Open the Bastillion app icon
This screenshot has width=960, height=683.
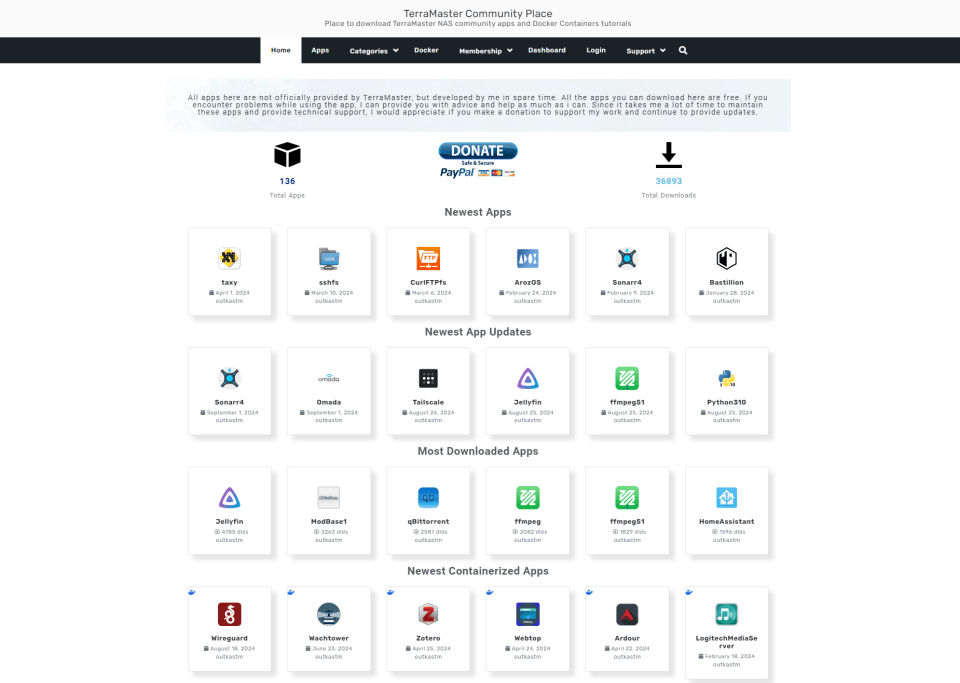(x=727, y=258)
